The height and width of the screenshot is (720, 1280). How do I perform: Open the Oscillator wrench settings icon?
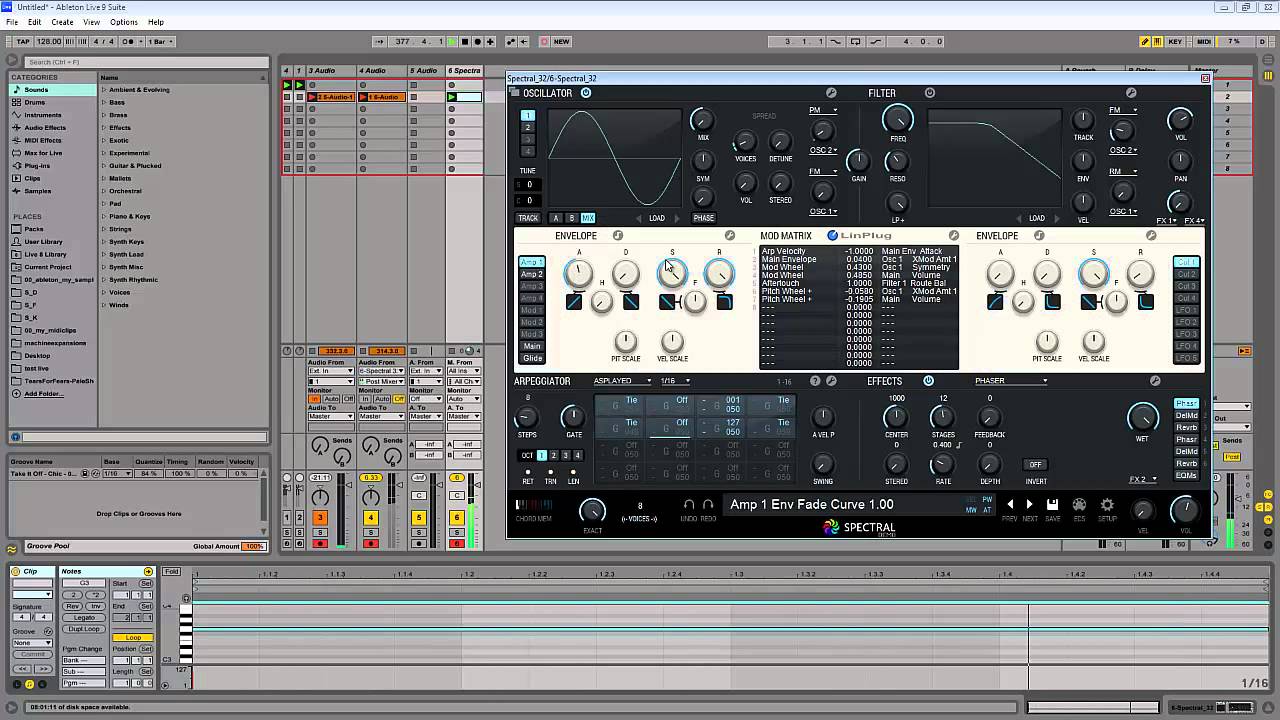pos(831,93)
